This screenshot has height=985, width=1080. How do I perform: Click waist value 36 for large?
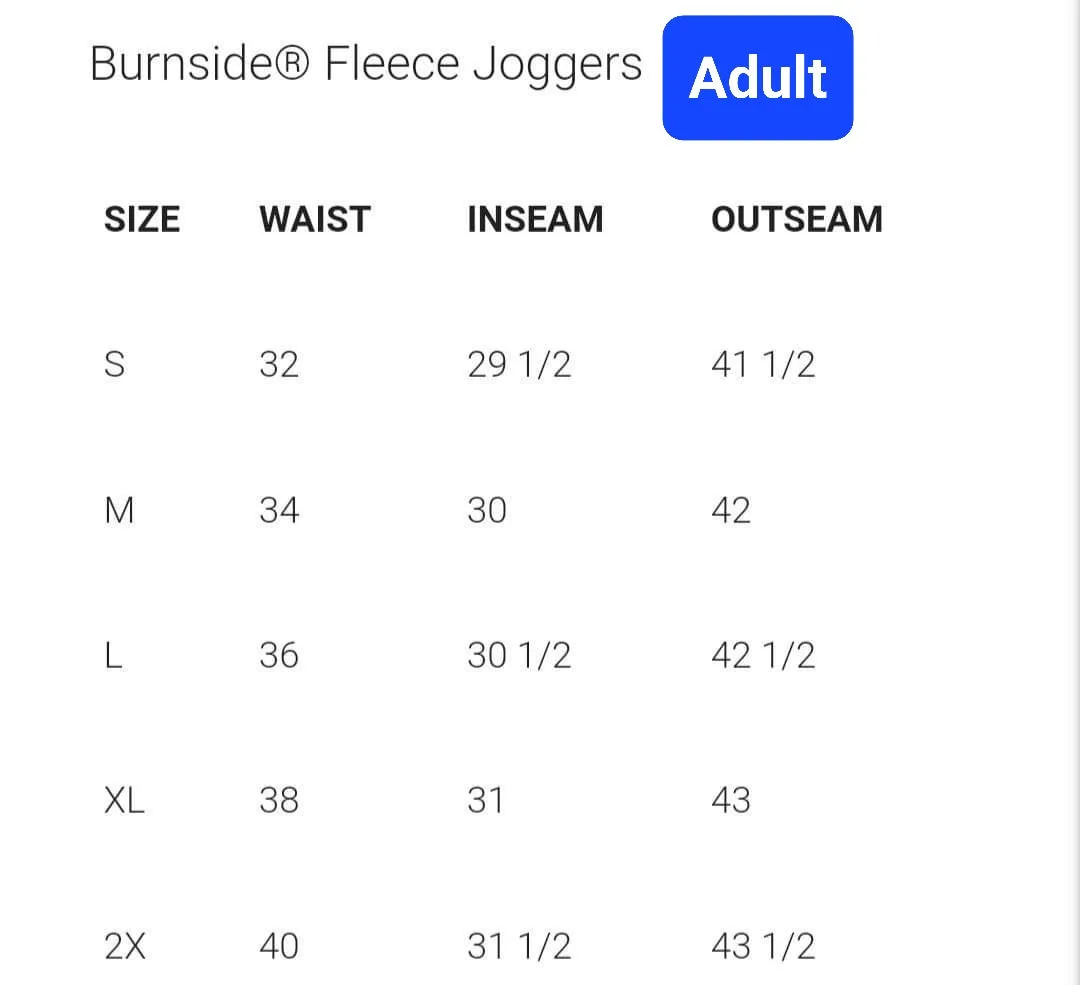tap(279, 655)
